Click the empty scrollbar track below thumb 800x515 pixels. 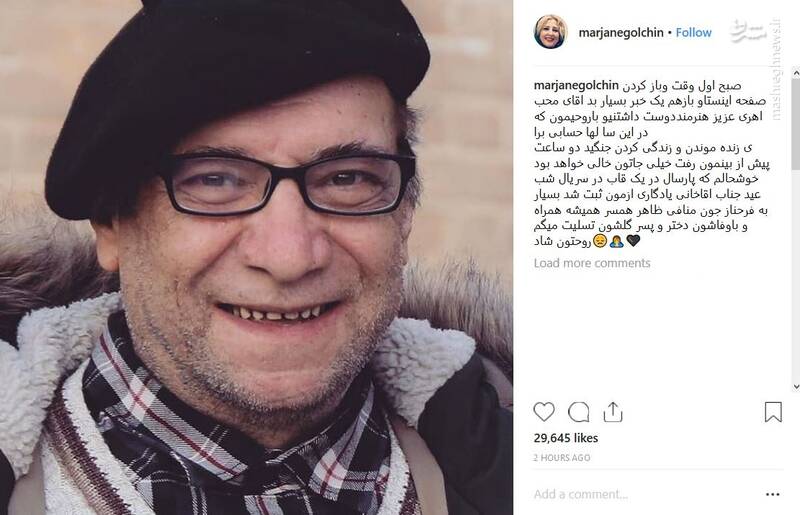[796, 276]
